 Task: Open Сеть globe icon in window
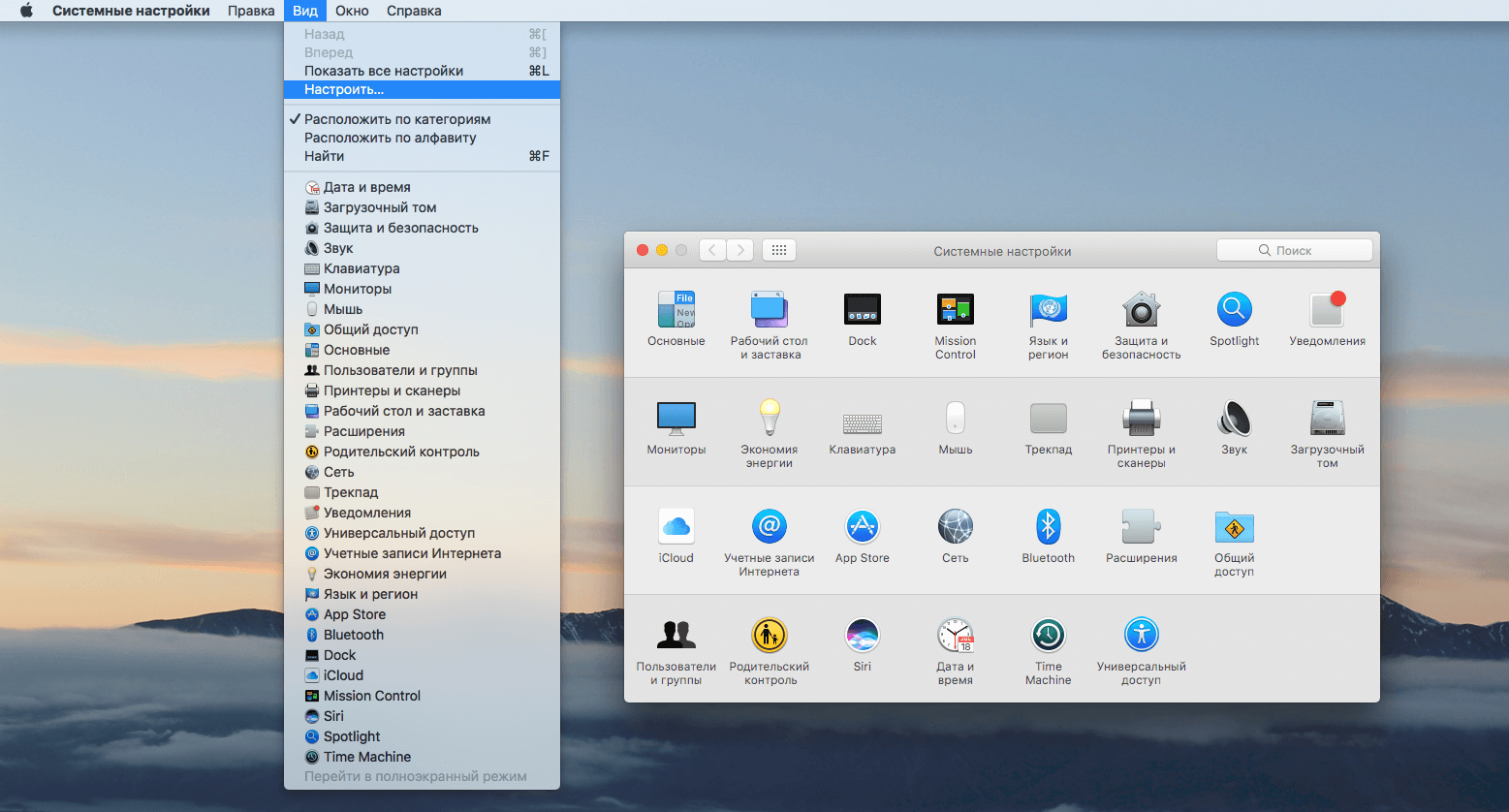(x=956, y=527)
